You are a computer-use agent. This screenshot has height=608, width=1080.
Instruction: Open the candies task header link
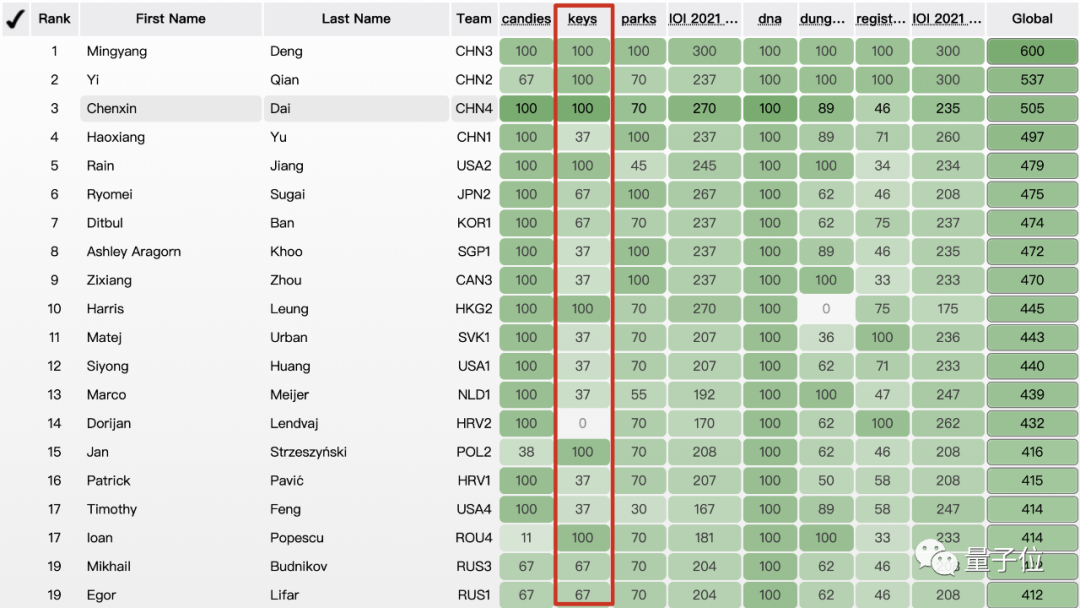coord(526,19)
